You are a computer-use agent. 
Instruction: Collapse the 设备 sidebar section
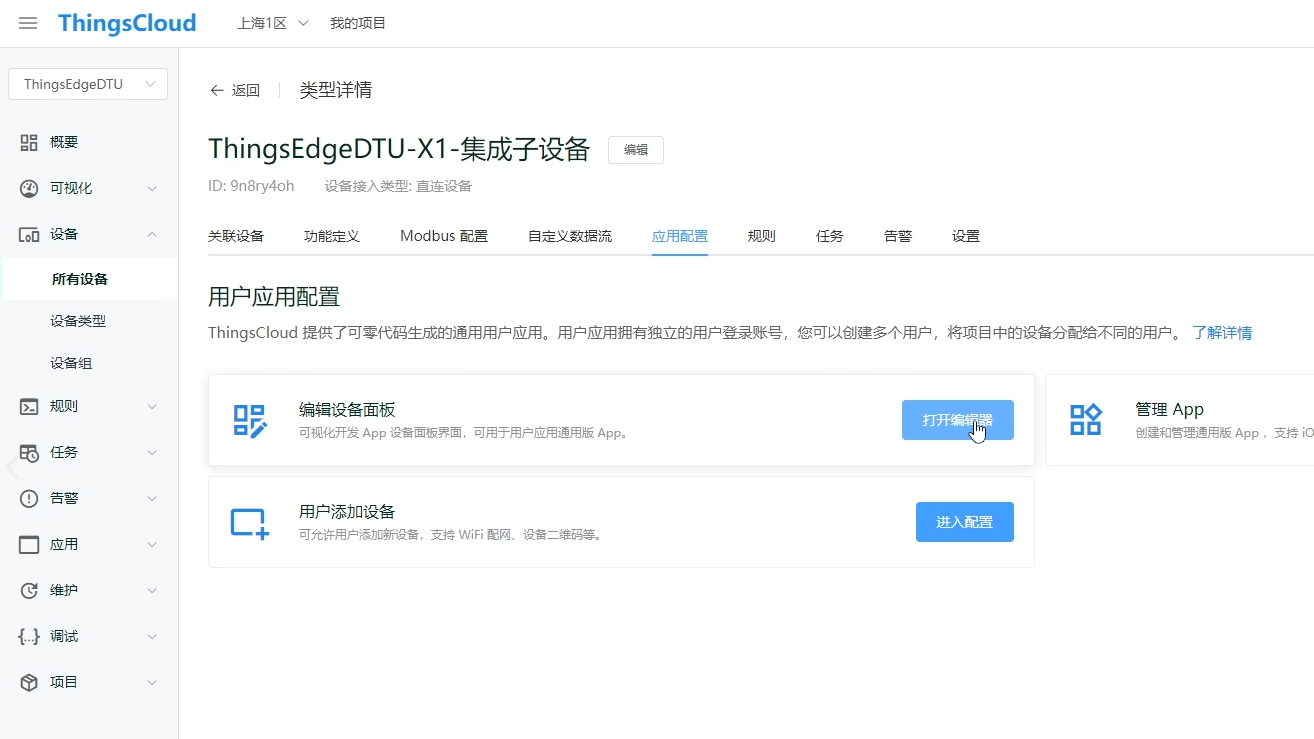pos(152,234)
